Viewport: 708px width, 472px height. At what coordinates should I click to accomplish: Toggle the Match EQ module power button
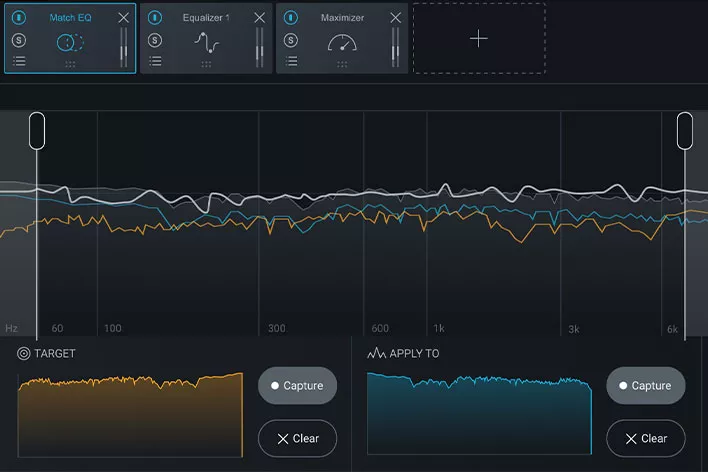point(19,18)
